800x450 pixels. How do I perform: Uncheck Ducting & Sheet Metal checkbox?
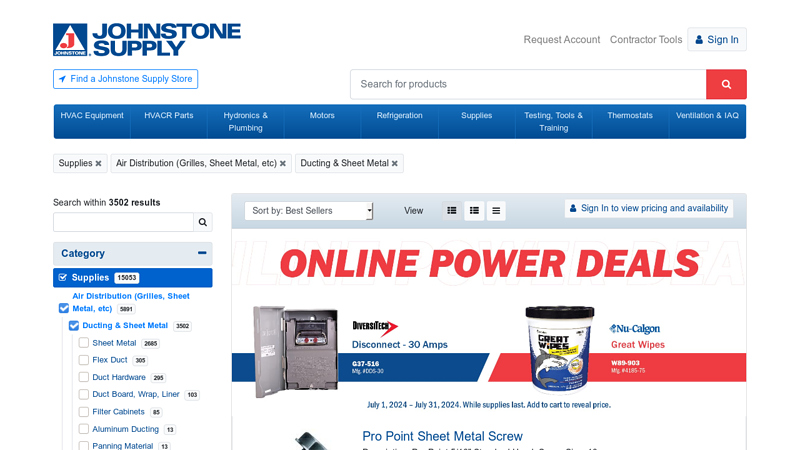pos(74,326)
